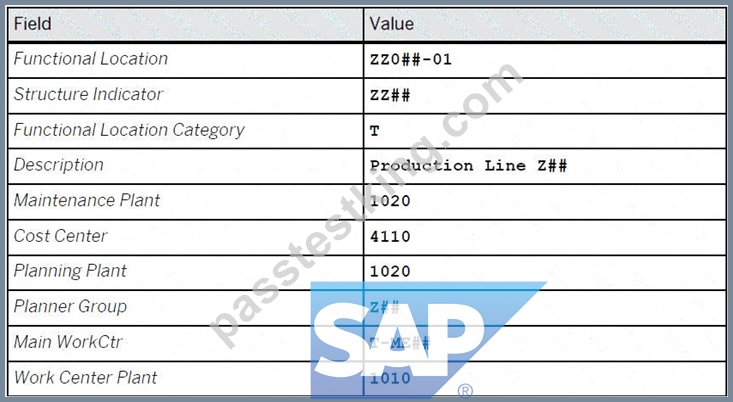
Task: Click the Functional Location label cell
Action: 185,60
